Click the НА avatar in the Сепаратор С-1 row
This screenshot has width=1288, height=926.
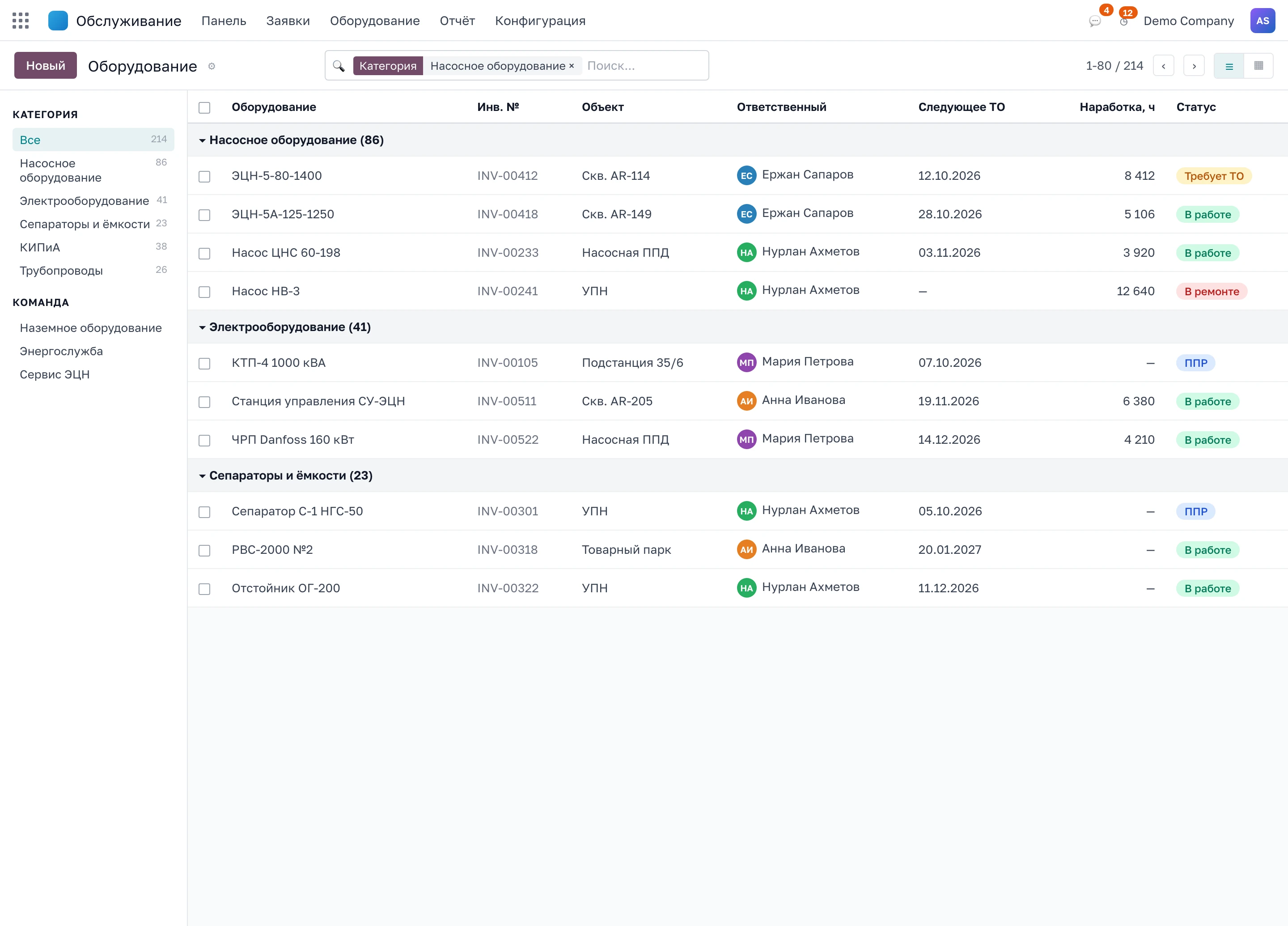[747, 511]
